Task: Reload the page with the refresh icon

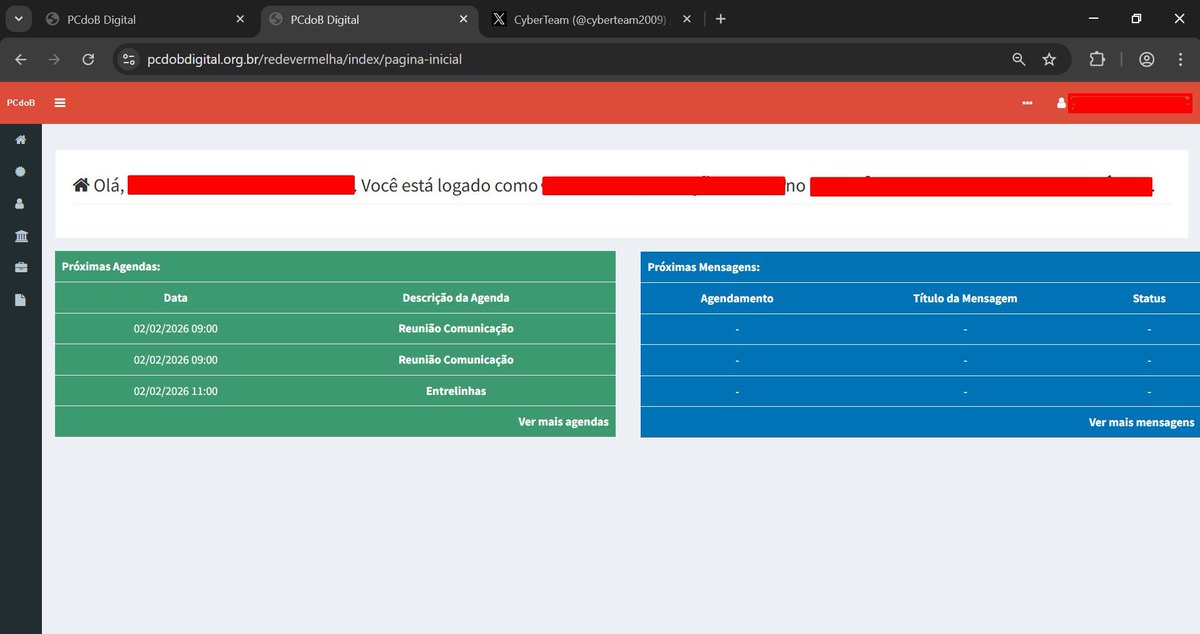Action: click(88, 59)
